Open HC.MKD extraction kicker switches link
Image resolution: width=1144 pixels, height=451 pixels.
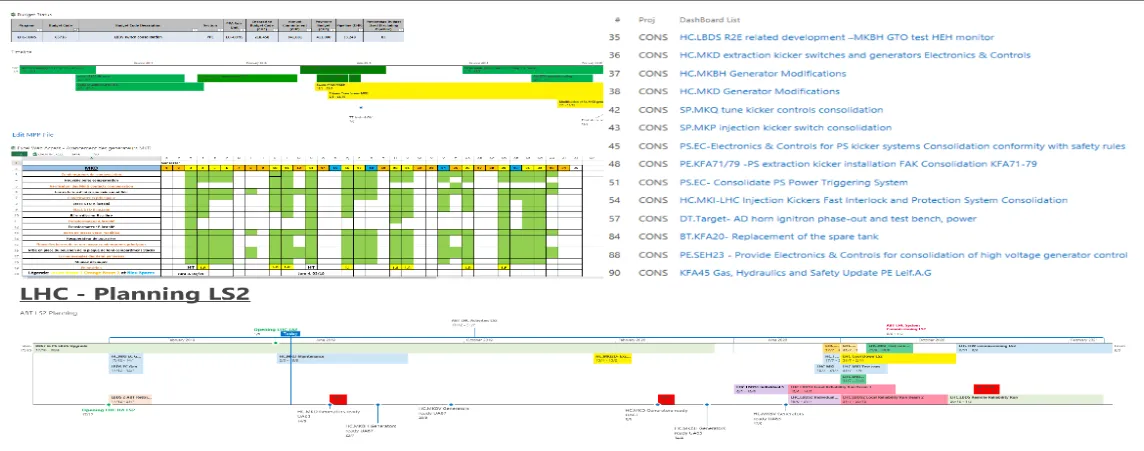854,55
